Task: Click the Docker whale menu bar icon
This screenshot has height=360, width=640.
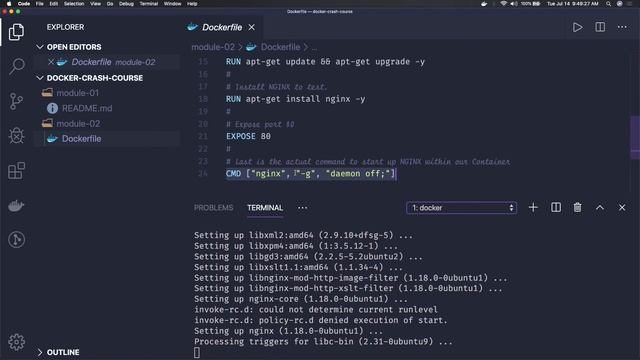Action: pos(484,4)
